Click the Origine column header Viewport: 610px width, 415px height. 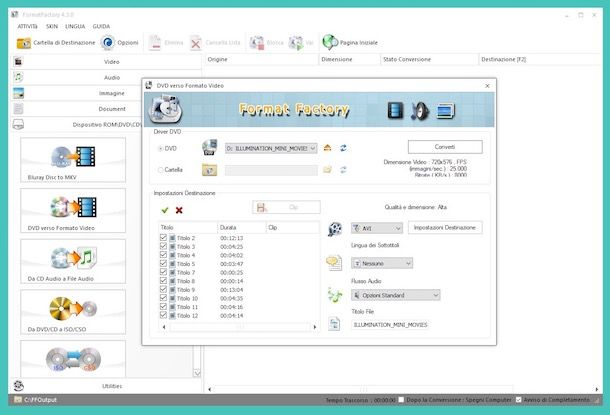tap(262, 60)
